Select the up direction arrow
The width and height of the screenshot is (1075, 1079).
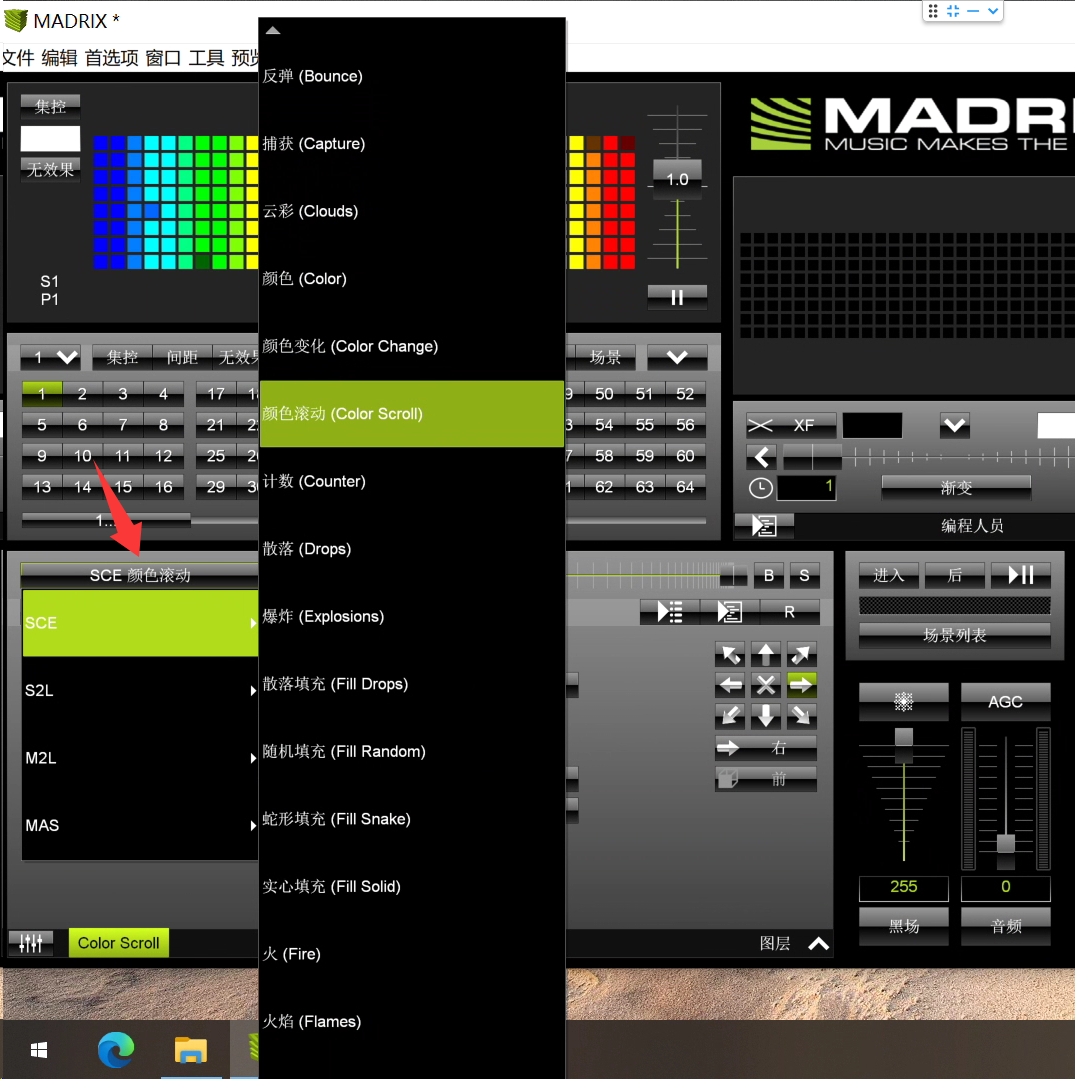pos(765,654)
